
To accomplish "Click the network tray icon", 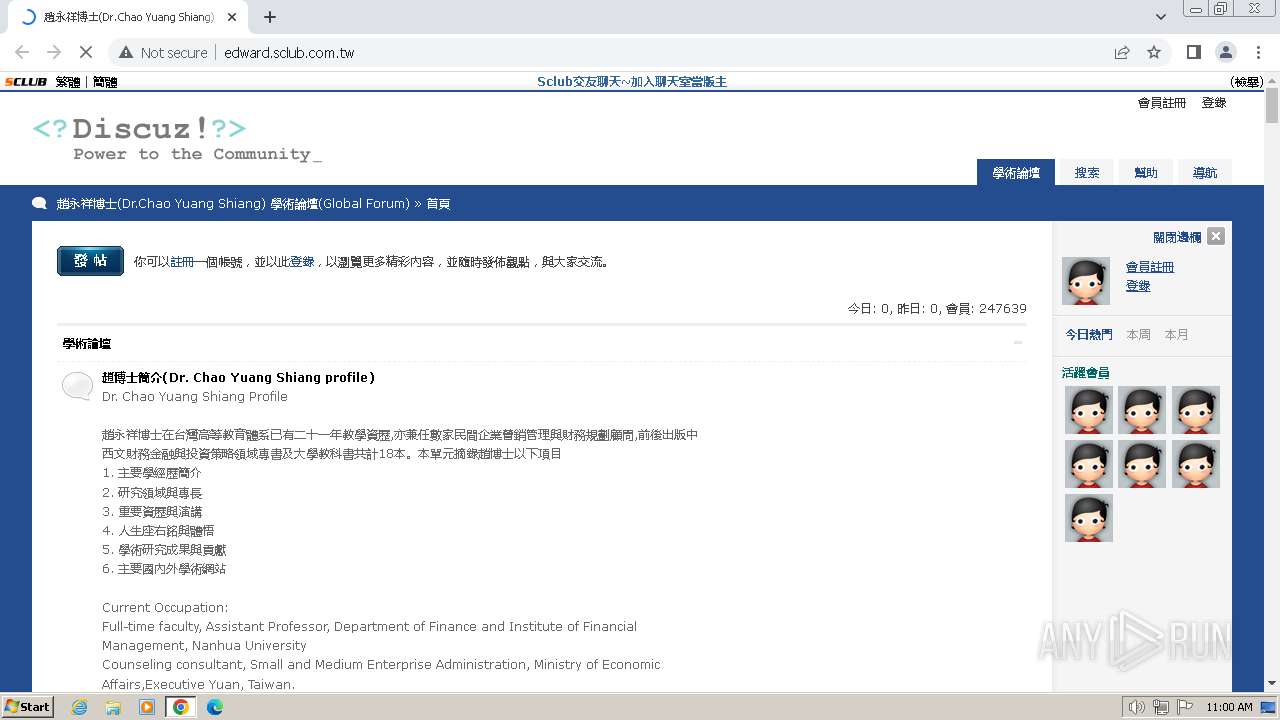I will [1161, 707].
